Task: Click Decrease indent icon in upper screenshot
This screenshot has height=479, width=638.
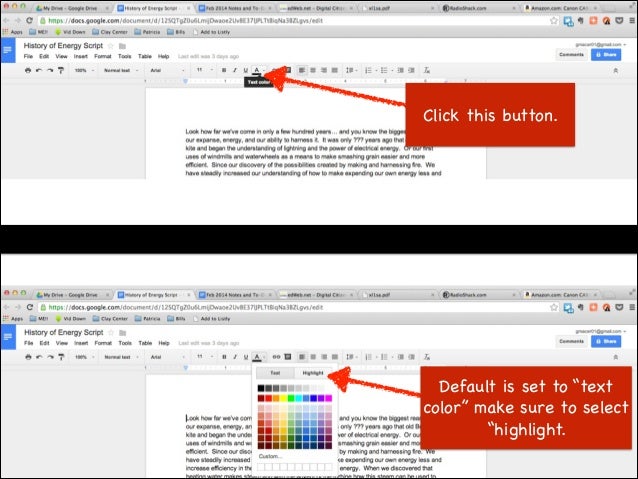Action: tap(401, 70)
